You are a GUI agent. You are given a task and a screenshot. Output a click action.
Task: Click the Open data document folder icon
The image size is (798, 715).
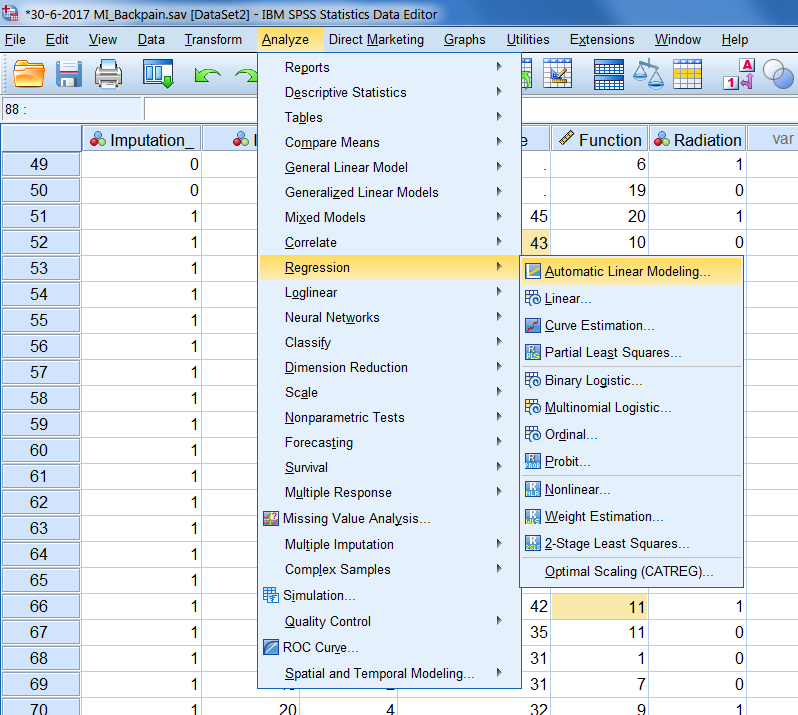(30, 74)
